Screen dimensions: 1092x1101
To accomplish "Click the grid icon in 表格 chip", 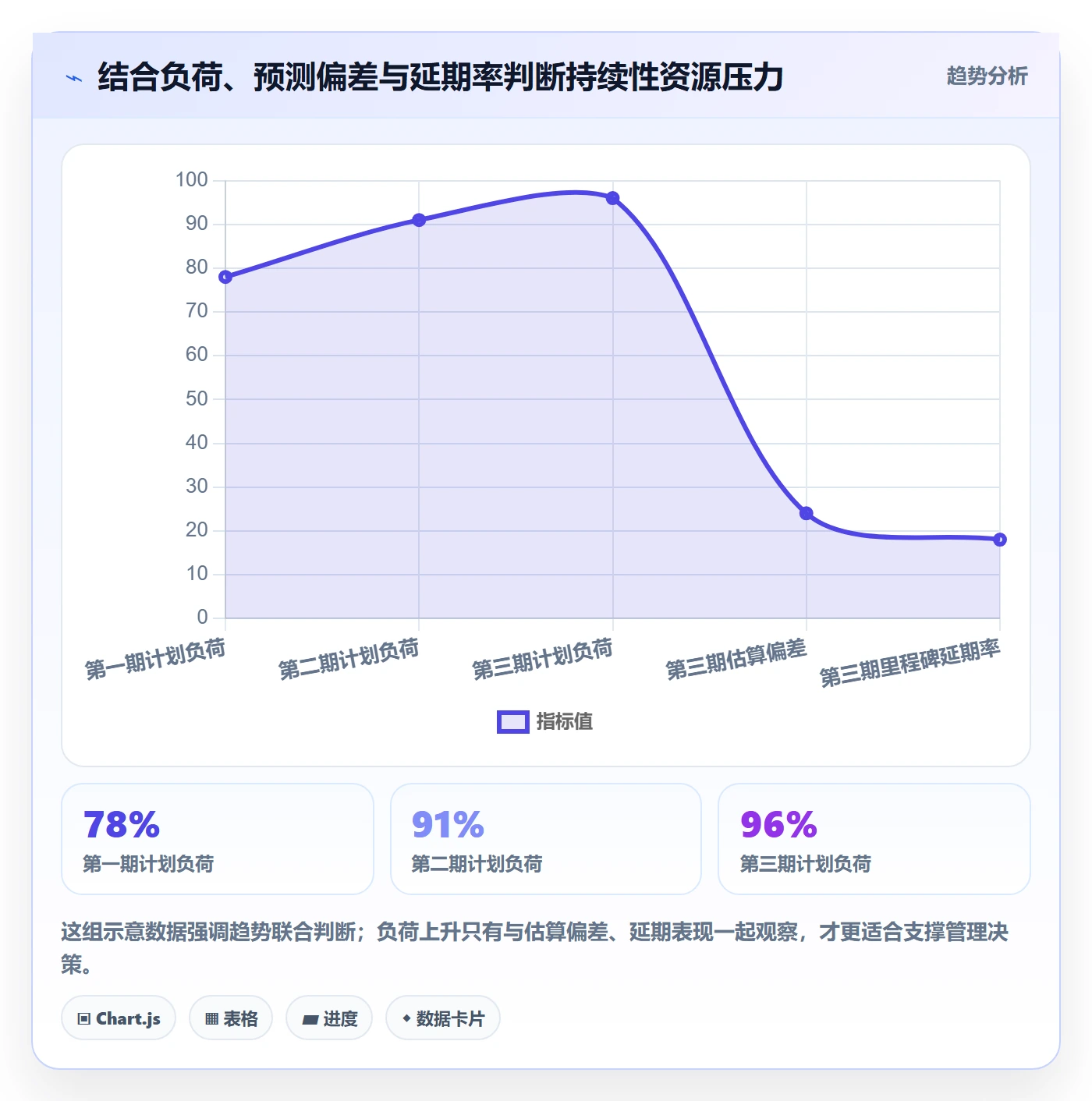I will 211,1018.
